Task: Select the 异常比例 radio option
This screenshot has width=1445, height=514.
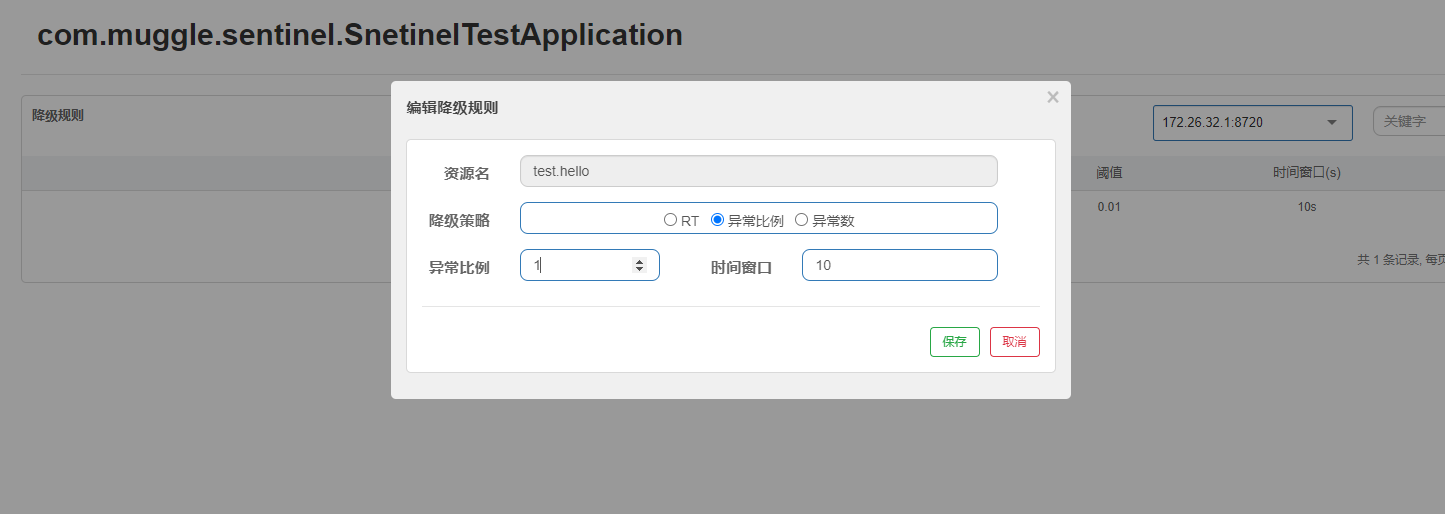Action: pos(717,220)
